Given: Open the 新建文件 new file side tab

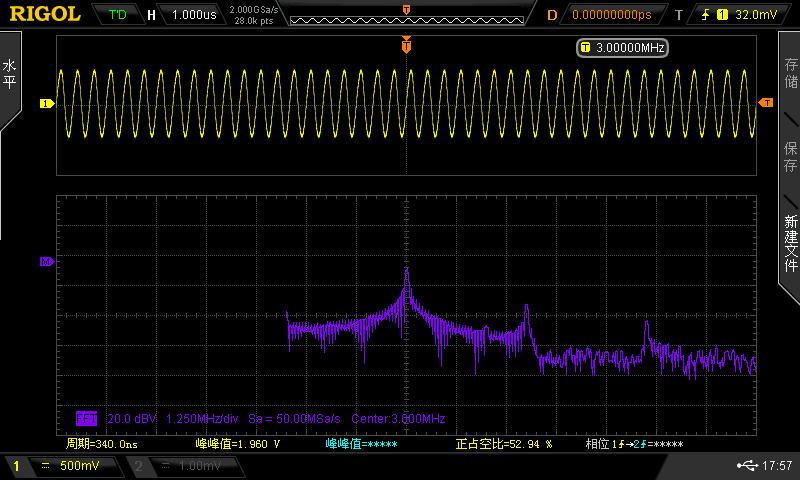Looking at the screenshot, I should (790, 243).
